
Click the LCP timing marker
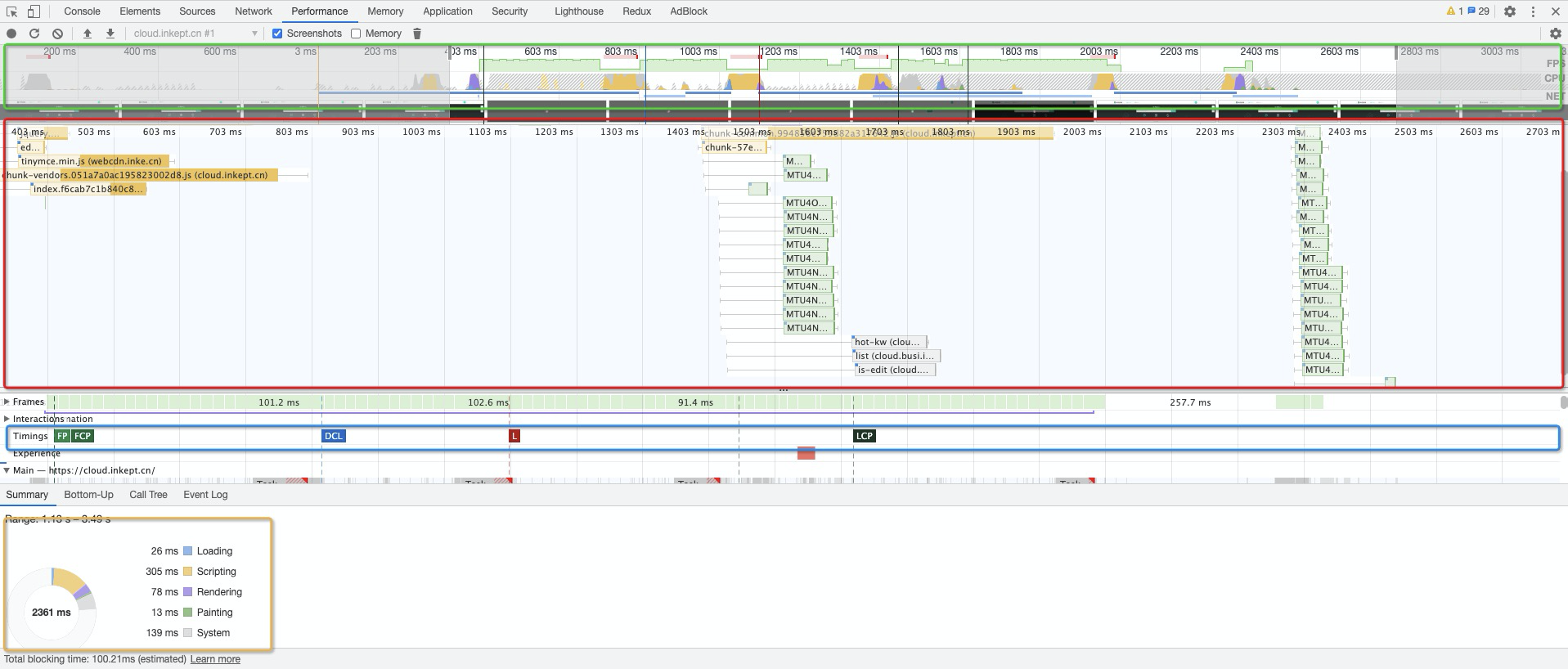coord(865,436)
